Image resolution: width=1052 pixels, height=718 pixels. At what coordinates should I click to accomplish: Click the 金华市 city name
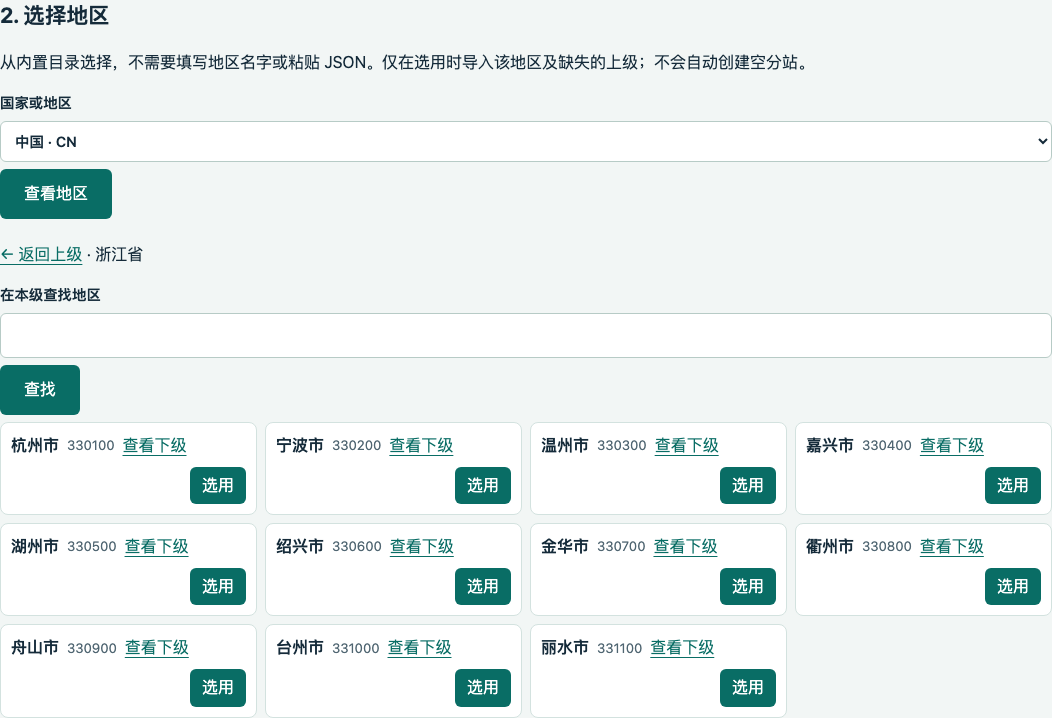[x=565, y=547]
